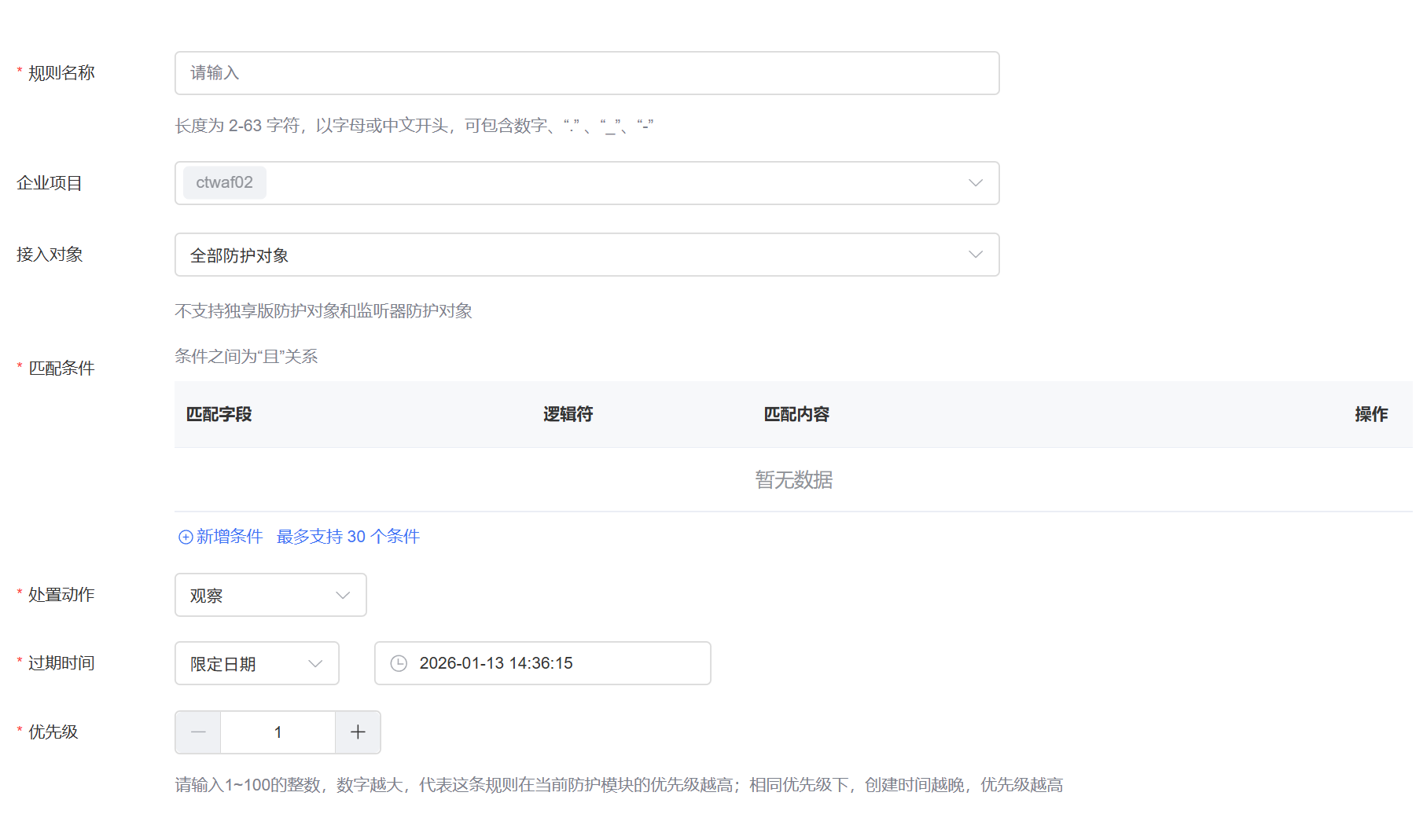
Task: Click the clock icon in expiry time field
Action: [x=399, y=663]
